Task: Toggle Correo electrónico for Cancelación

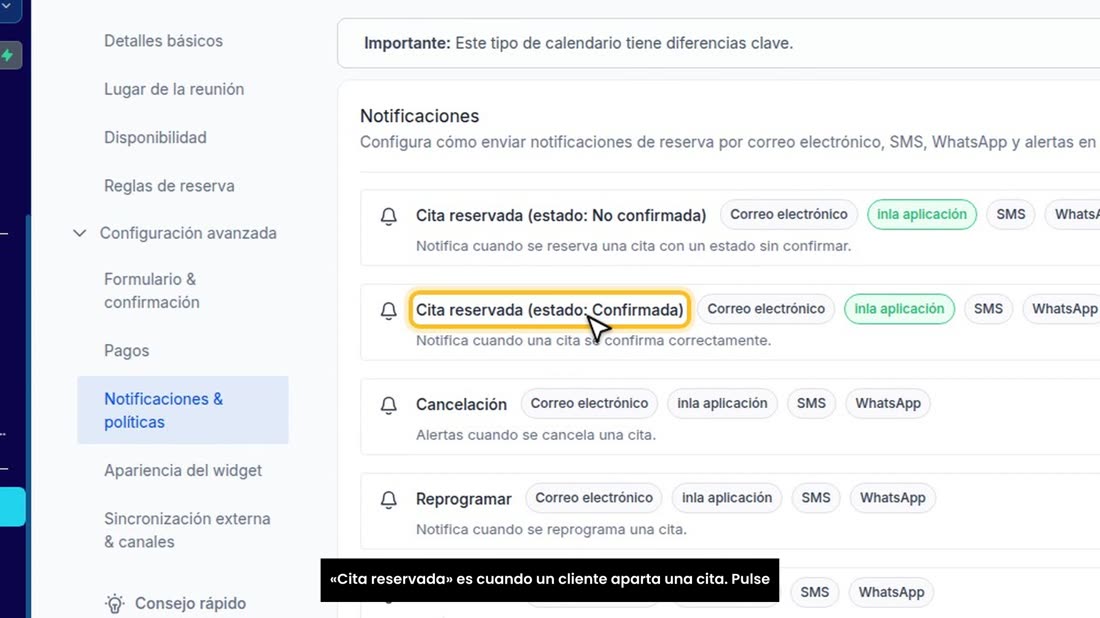Action: pyautogui.click(x=589, y=403)
